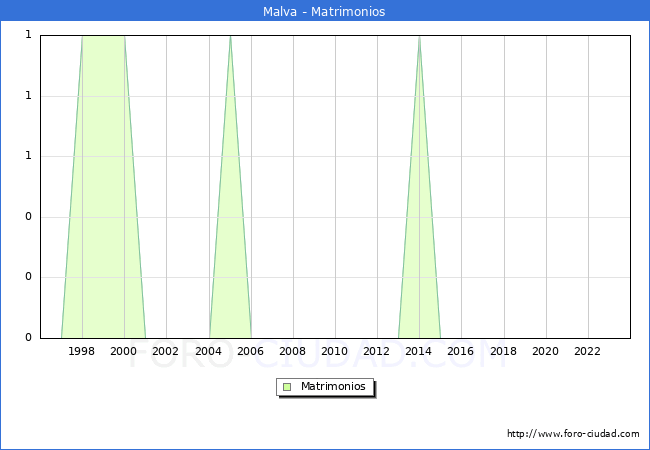Choose the 2016 label on horizontal axis

click(461, 351)
